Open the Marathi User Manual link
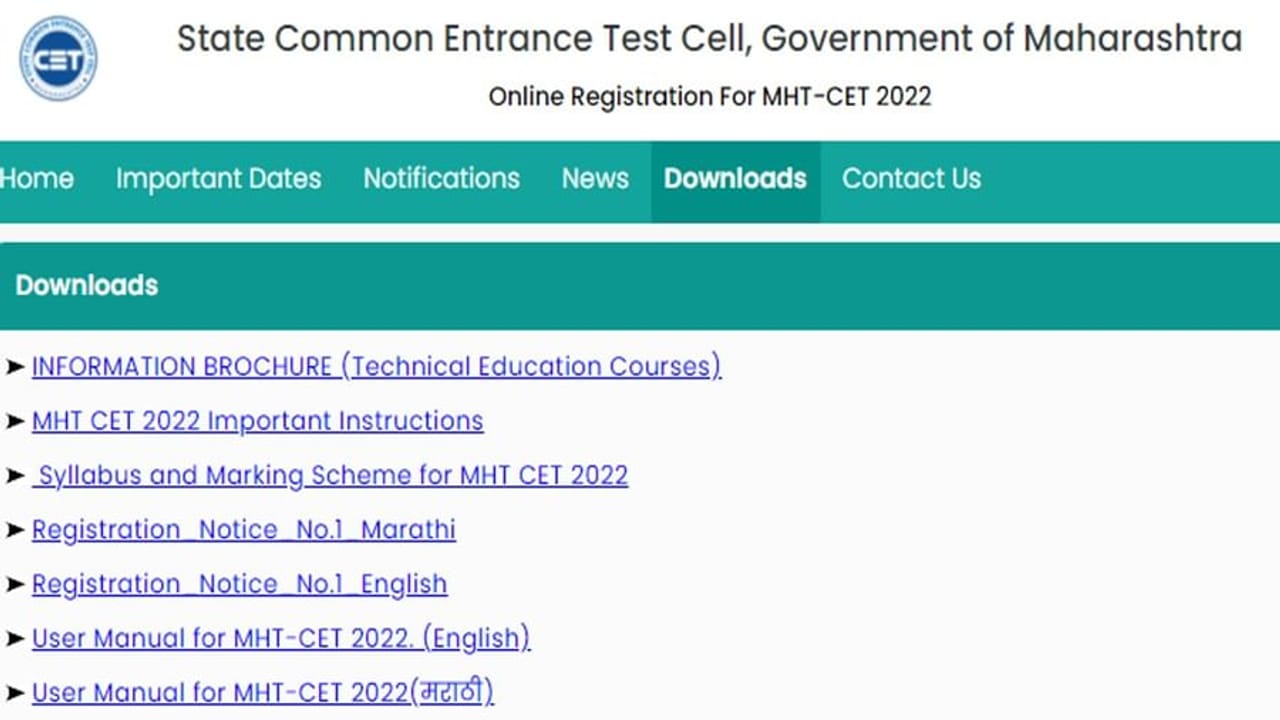1280x720 pixels. point(262,692)
